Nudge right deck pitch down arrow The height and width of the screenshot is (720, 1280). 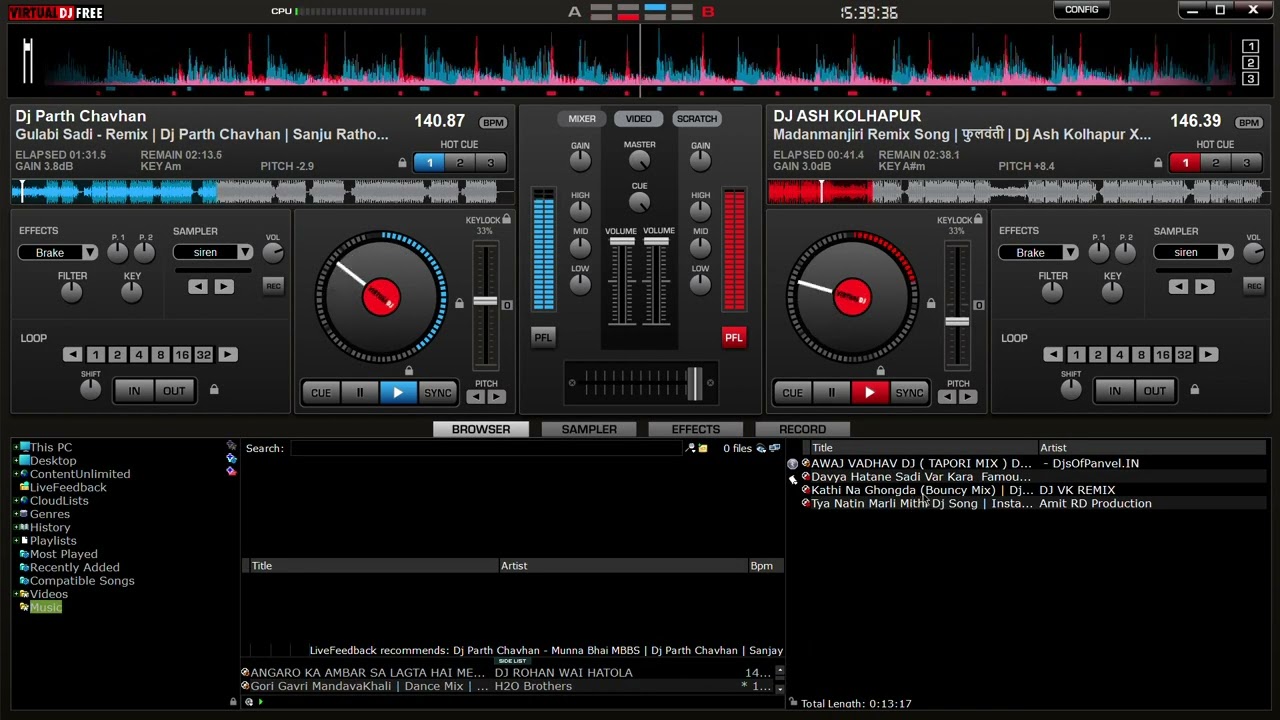tap(947, 397)
